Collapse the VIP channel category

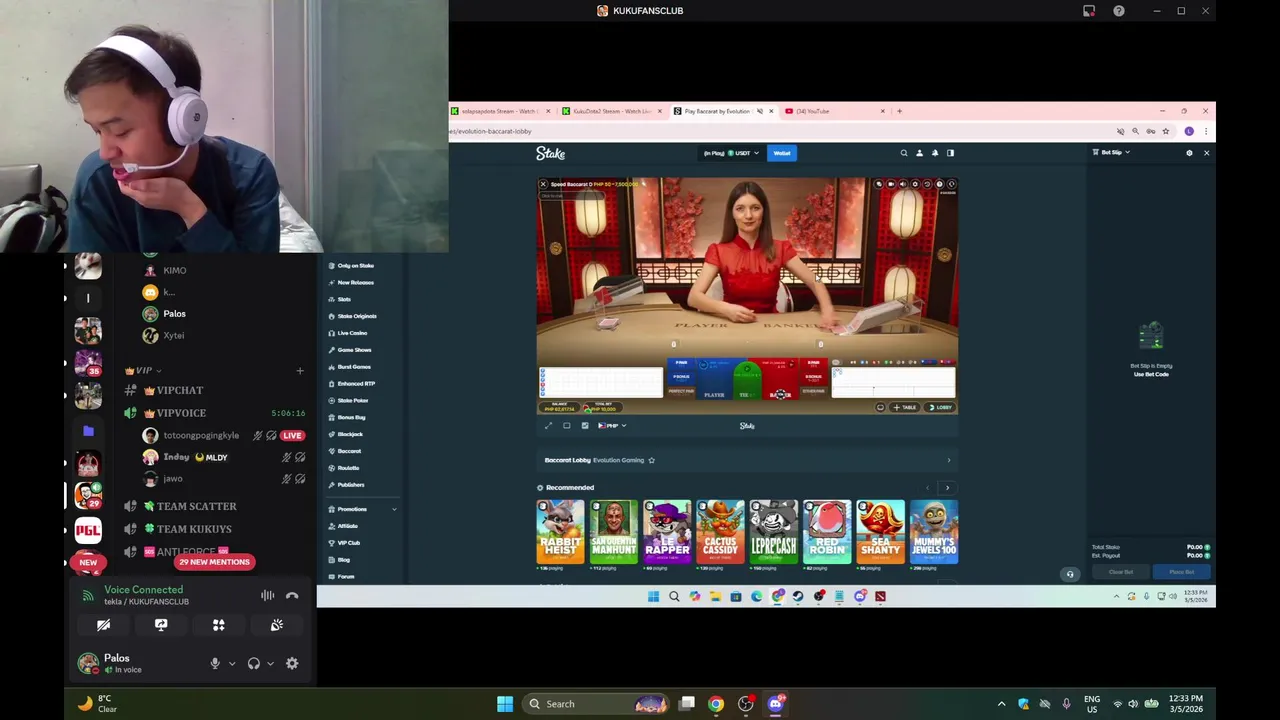142,371
